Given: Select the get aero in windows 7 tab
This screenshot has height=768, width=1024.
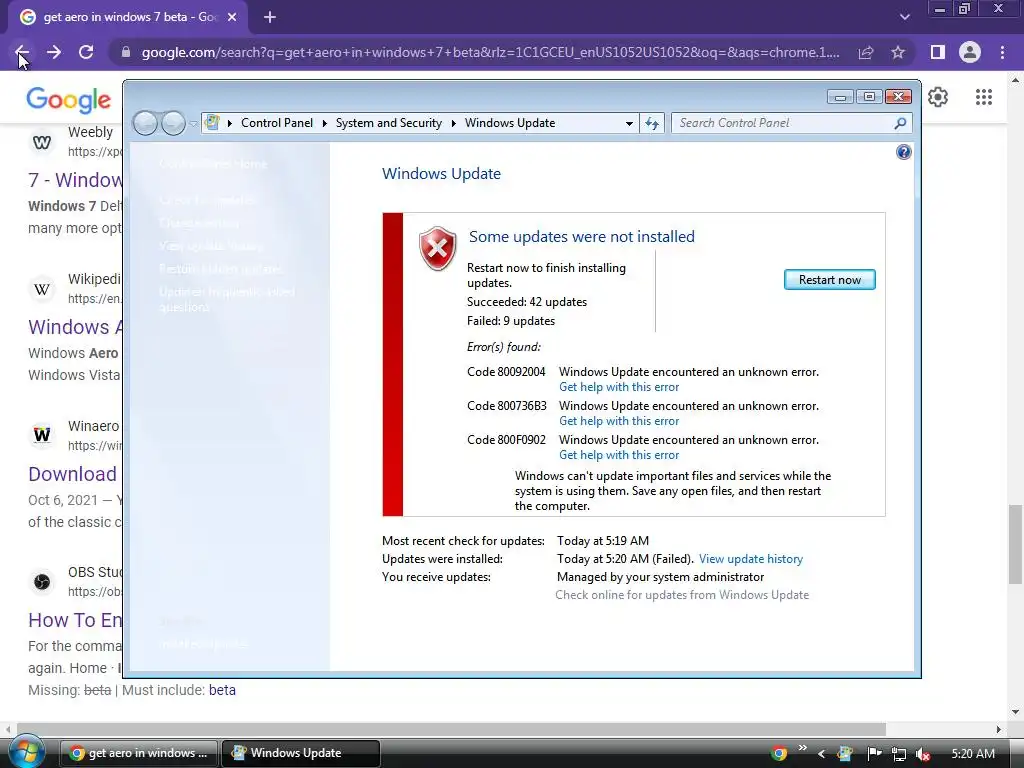Looking at the screenshot, I should click(127, 17).
